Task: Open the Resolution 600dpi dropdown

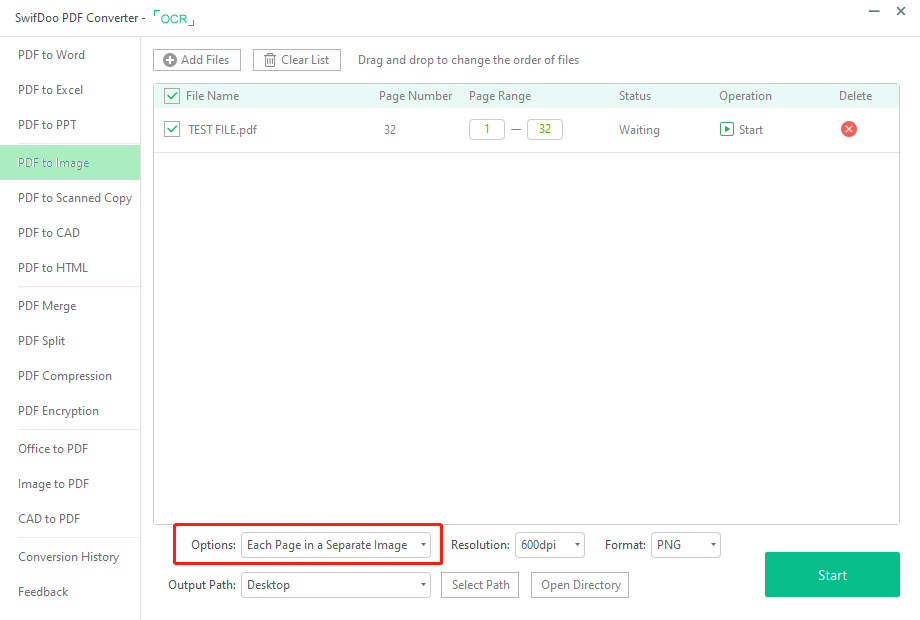Action: coord(550,545)
